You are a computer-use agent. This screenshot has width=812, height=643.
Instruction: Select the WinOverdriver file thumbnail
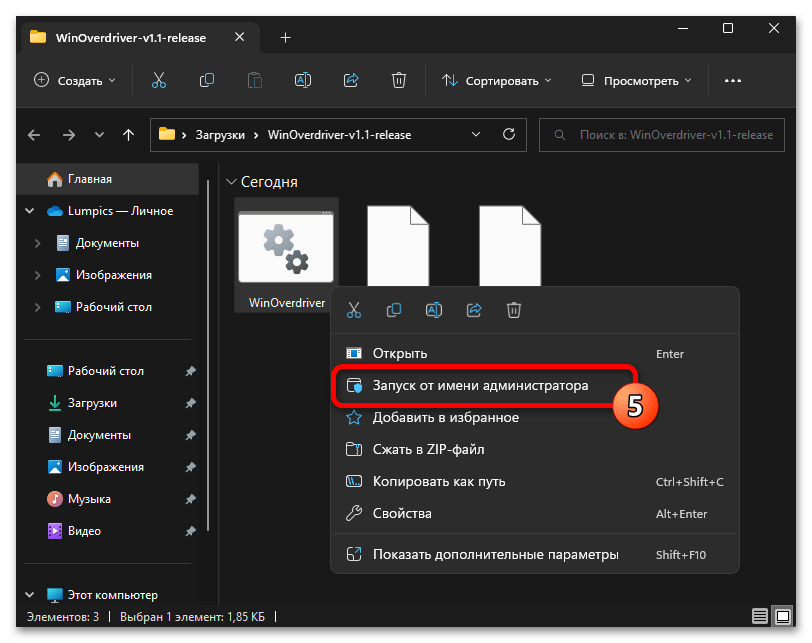point(286,255)
